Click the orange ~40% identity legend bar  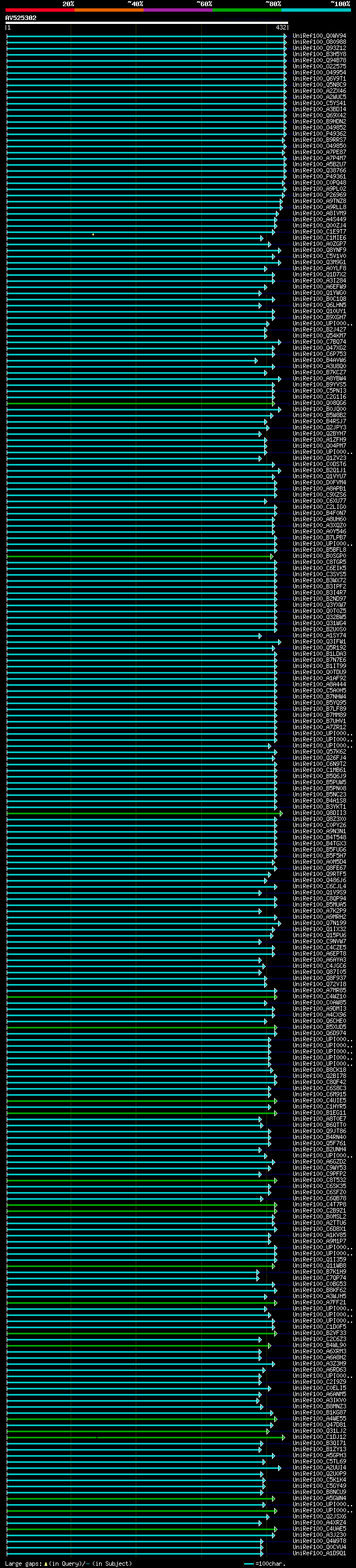pyautogui.click(x=109, y=10)
